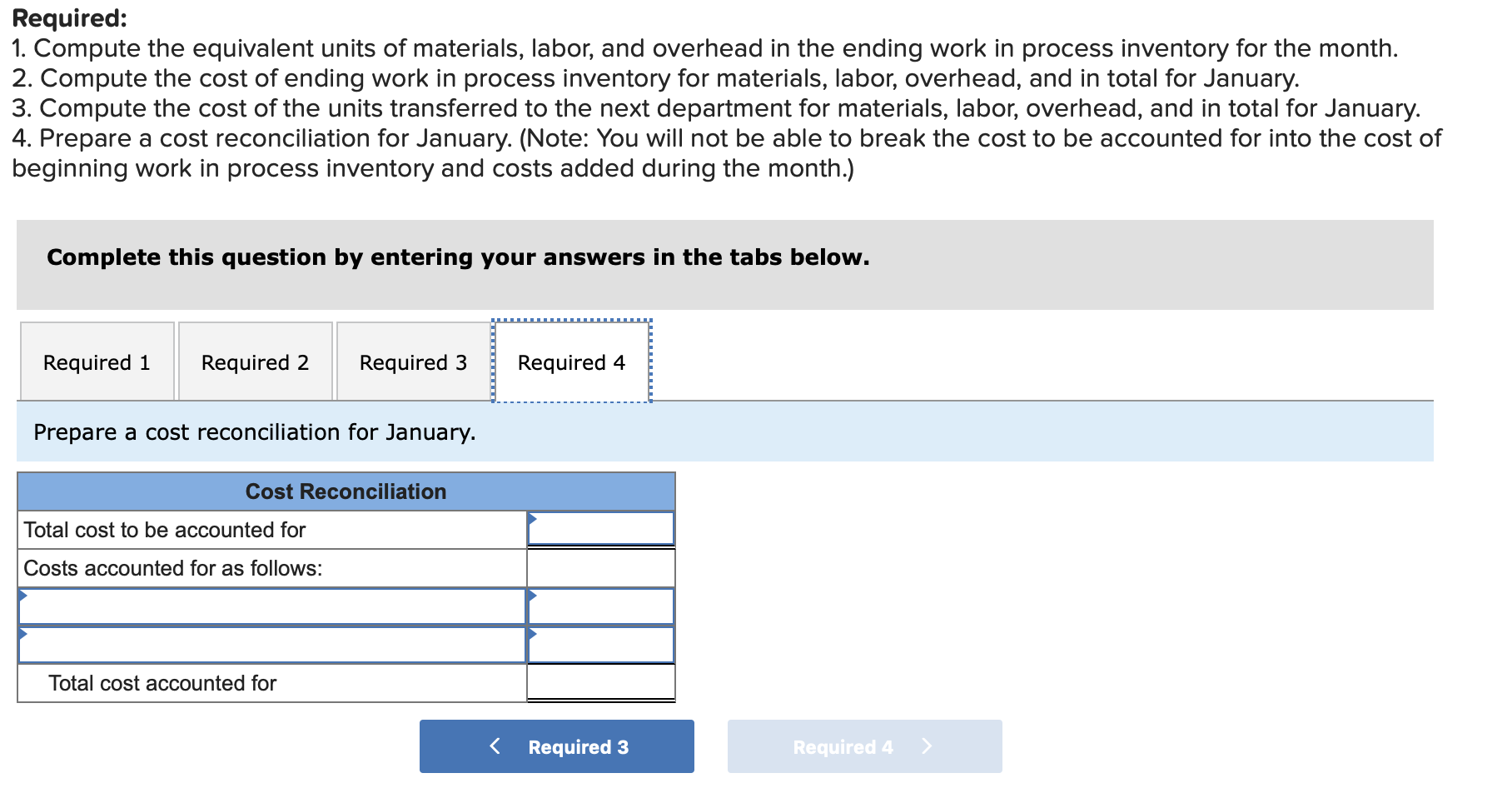Switch to the Required 1 tab
The image size is (1512, 808).
coord(96,362)
